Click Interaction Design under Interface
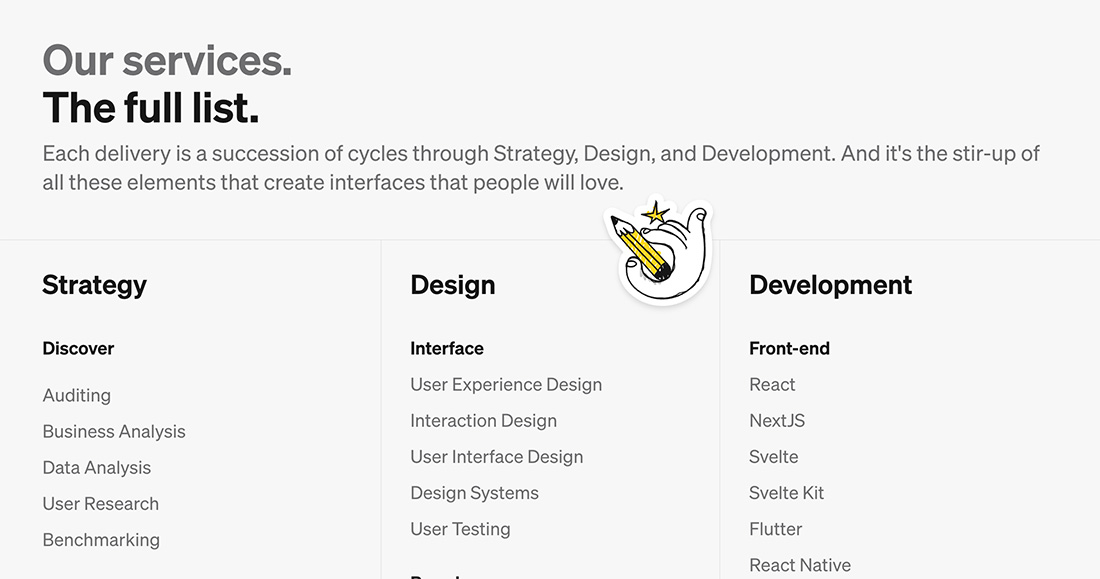 pyautogui.click(x=483, y=420)
